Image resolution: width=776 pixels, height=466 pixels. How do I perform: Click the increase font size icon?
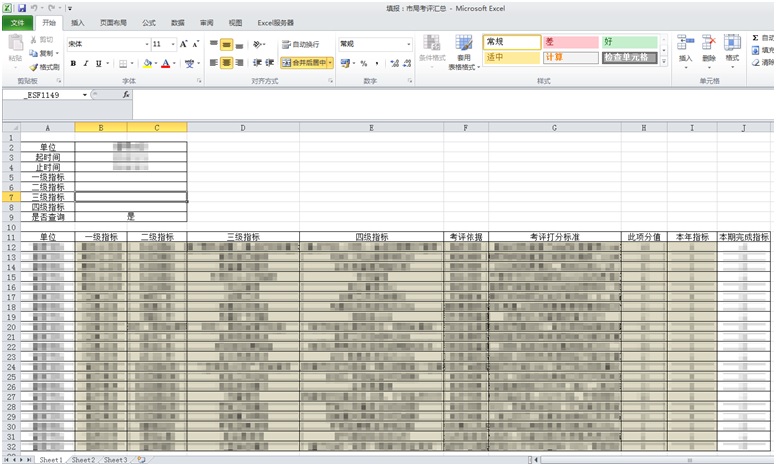183,44
